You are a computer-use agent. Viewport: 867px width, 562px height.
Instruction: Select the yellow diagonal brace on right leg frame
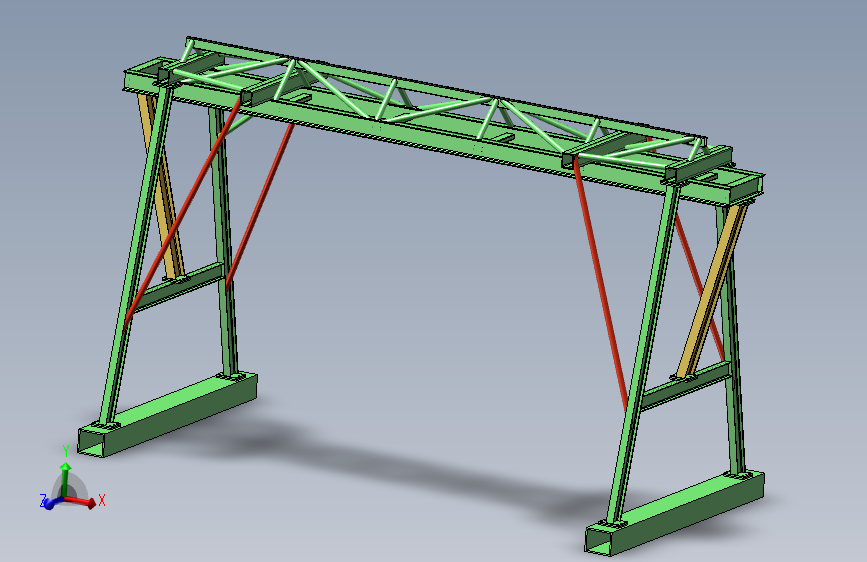[712, 292]
